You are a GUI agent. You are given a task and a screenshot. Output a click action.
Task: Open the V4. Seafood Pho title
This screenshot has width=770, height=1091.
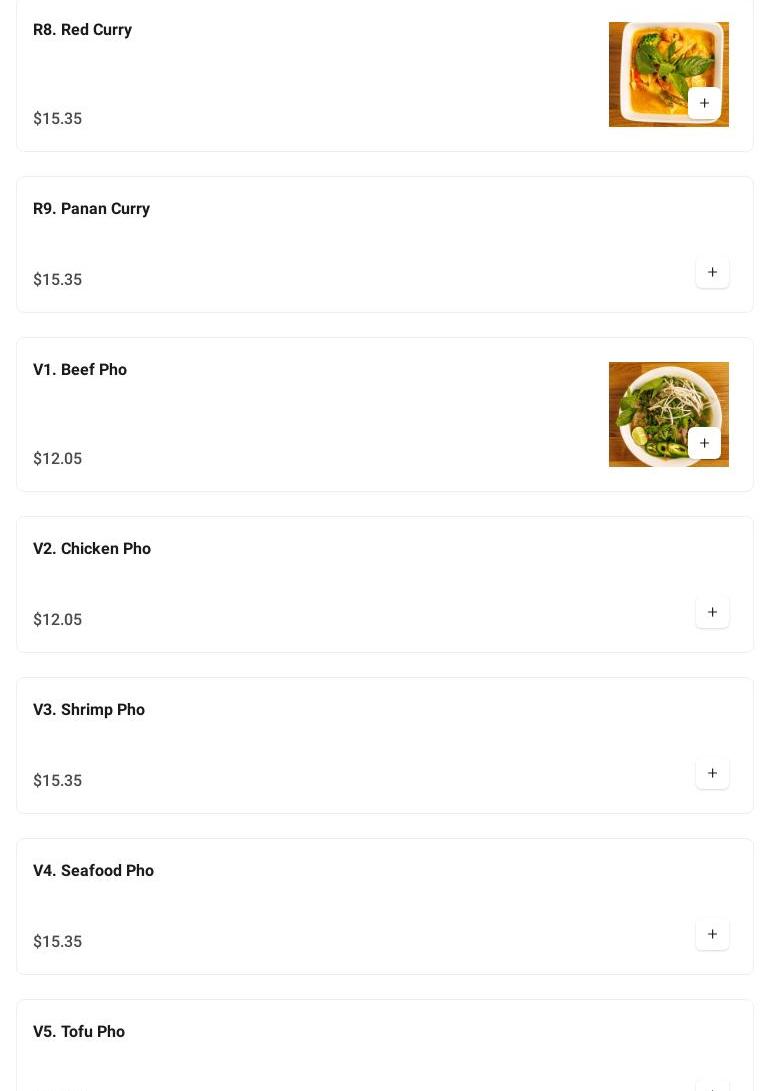point(93,871)
